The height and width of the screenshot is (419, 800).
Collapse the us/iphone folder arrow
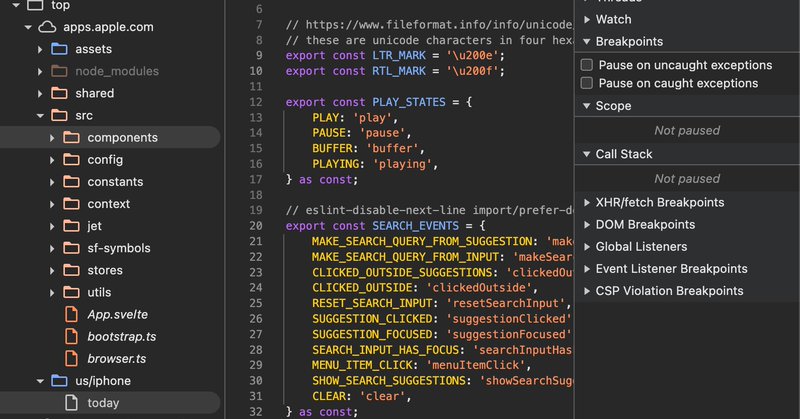click(x=40, y=381)
